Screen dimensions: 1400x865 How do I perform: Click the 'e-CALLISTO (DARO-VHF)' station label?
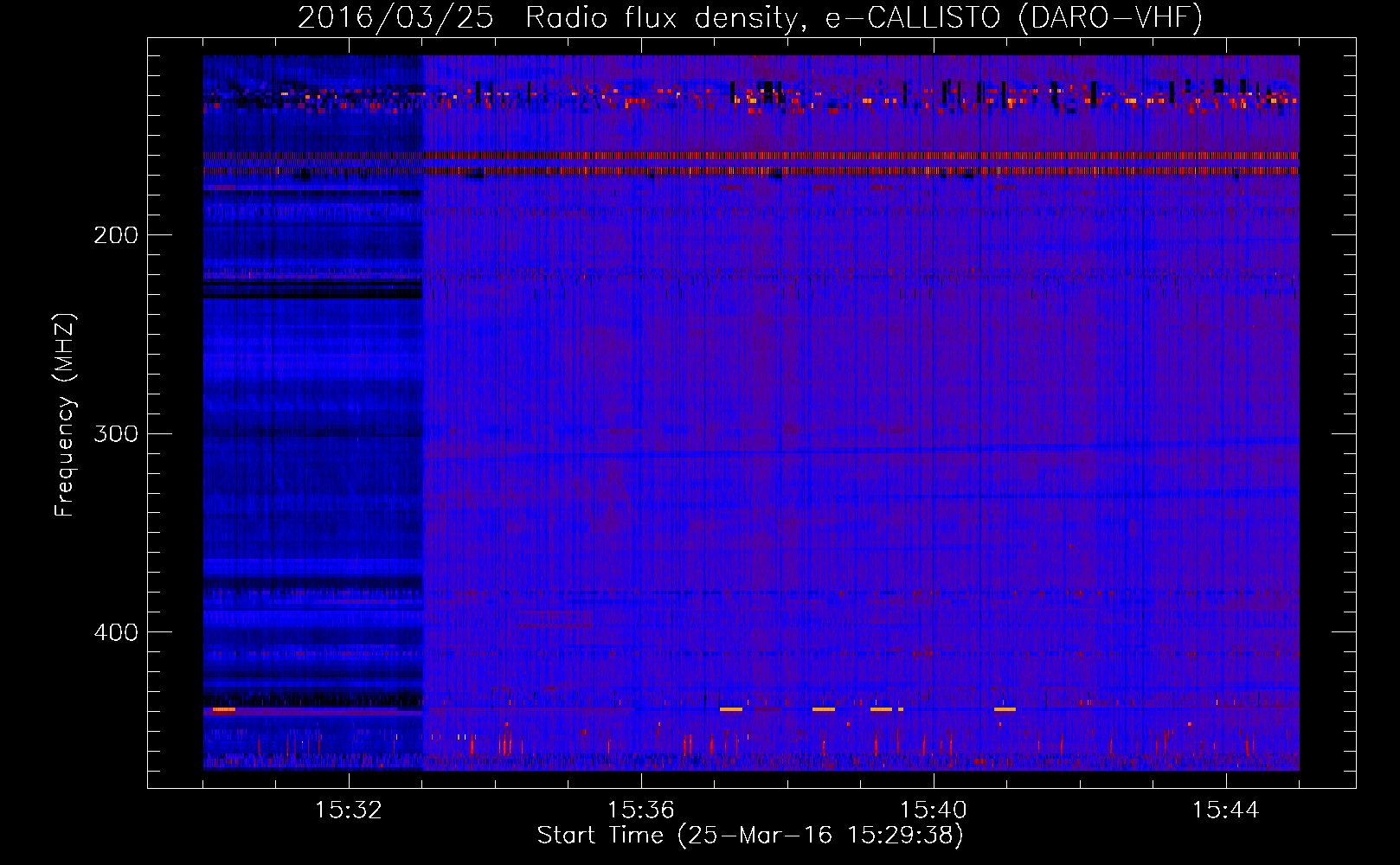point(1013,17)
